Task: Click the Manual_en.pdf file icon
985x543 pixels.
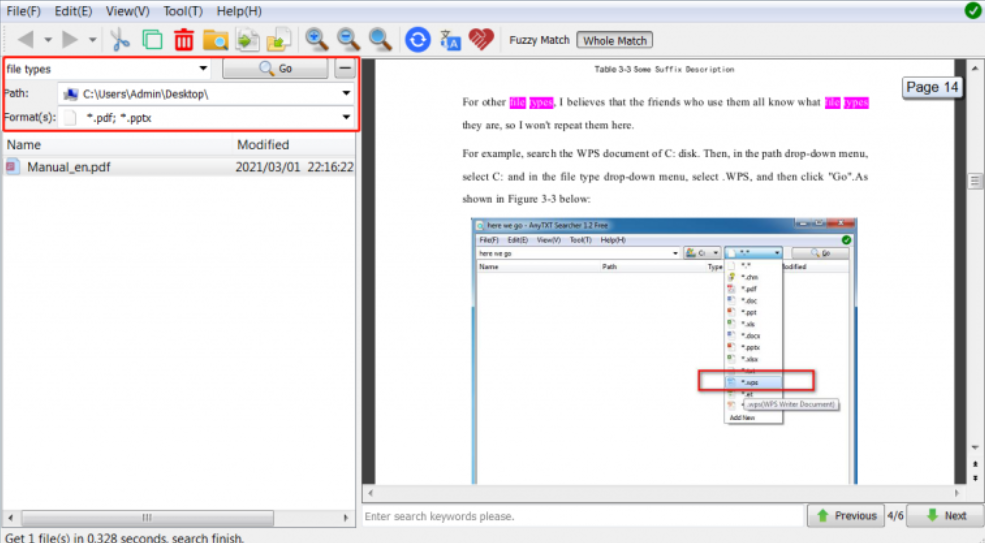Action: 12,167
